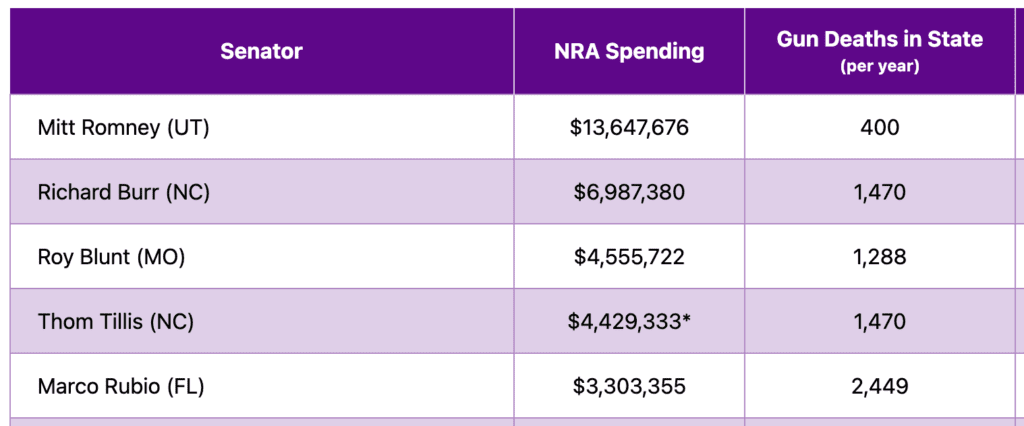Click the $4,555,722 spending amount

pyautogui.click(x=629, y=257)
